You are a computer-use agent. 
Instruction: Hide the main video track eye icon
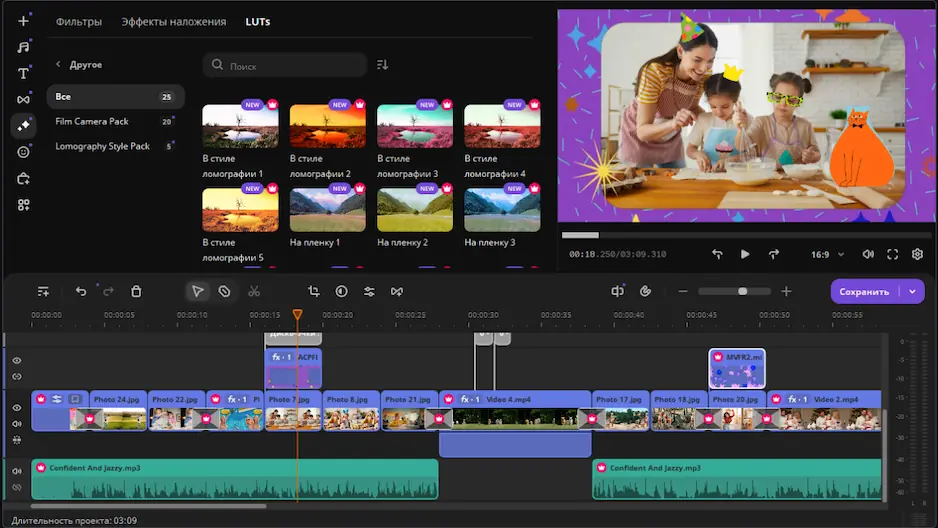click(17, 408)
